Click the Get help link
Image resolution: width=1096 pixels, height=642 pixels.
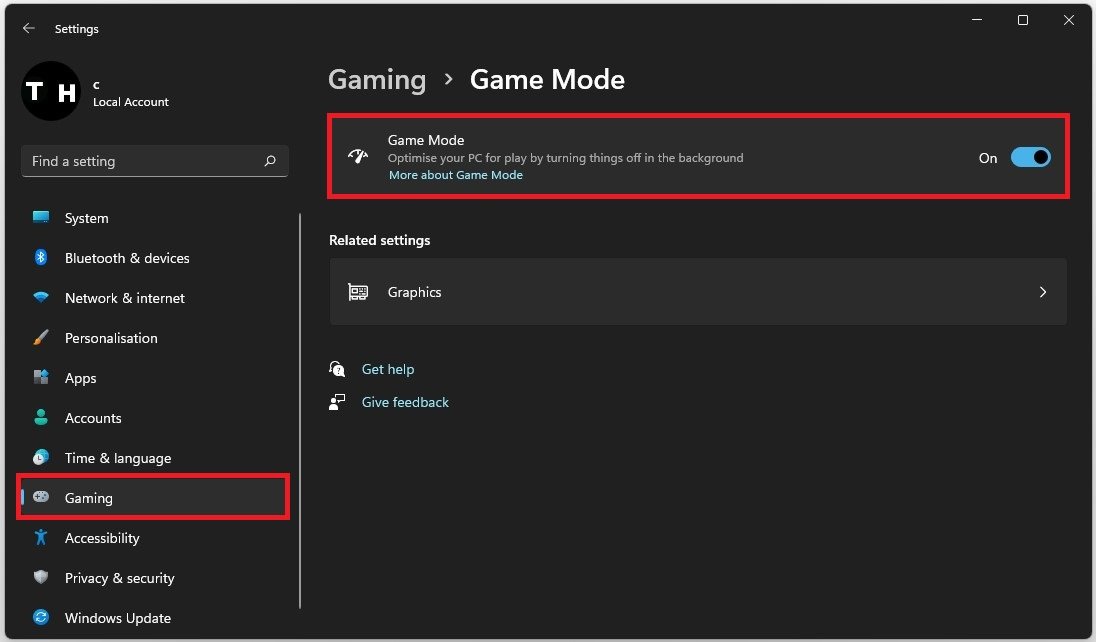point(388,369)
